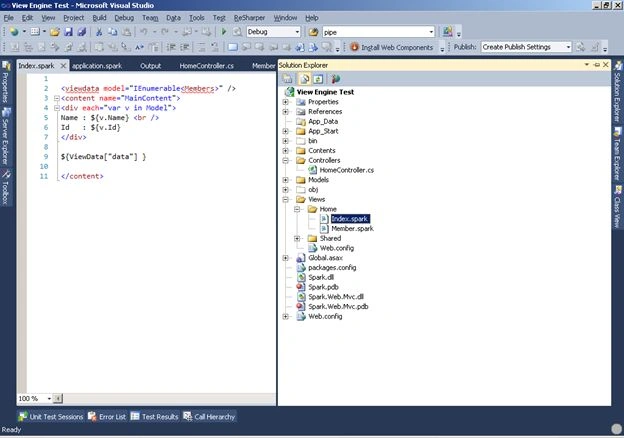Toggle auto-hide pin on Solution Explorer
This screenshot has height=438, width=624.
(x=597, y=64)
